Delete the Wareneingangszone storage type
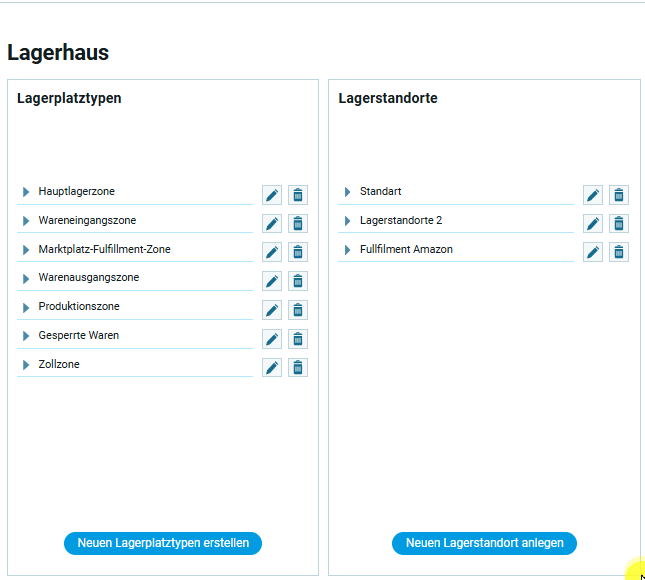The width and height of the screenshot is (645, 580). 298,224
